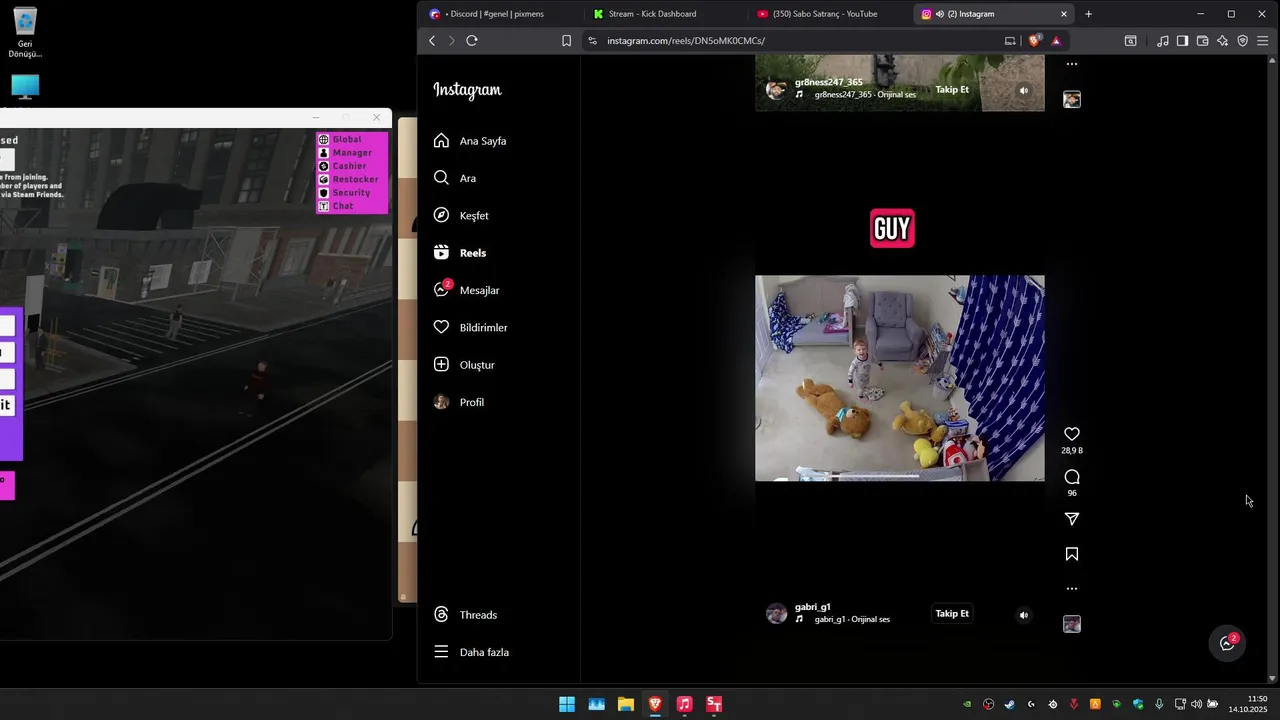Click Oluştur to create a post

464,365
